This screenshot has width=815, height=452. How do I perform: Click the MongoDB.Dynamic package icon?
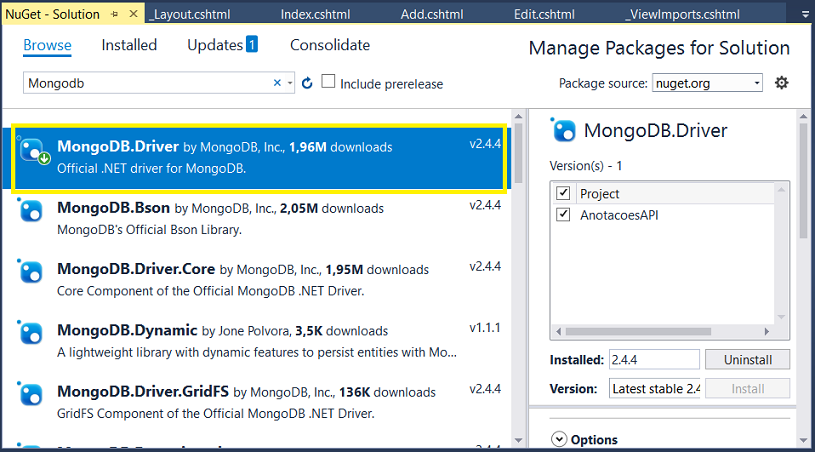tap(30, 333)
